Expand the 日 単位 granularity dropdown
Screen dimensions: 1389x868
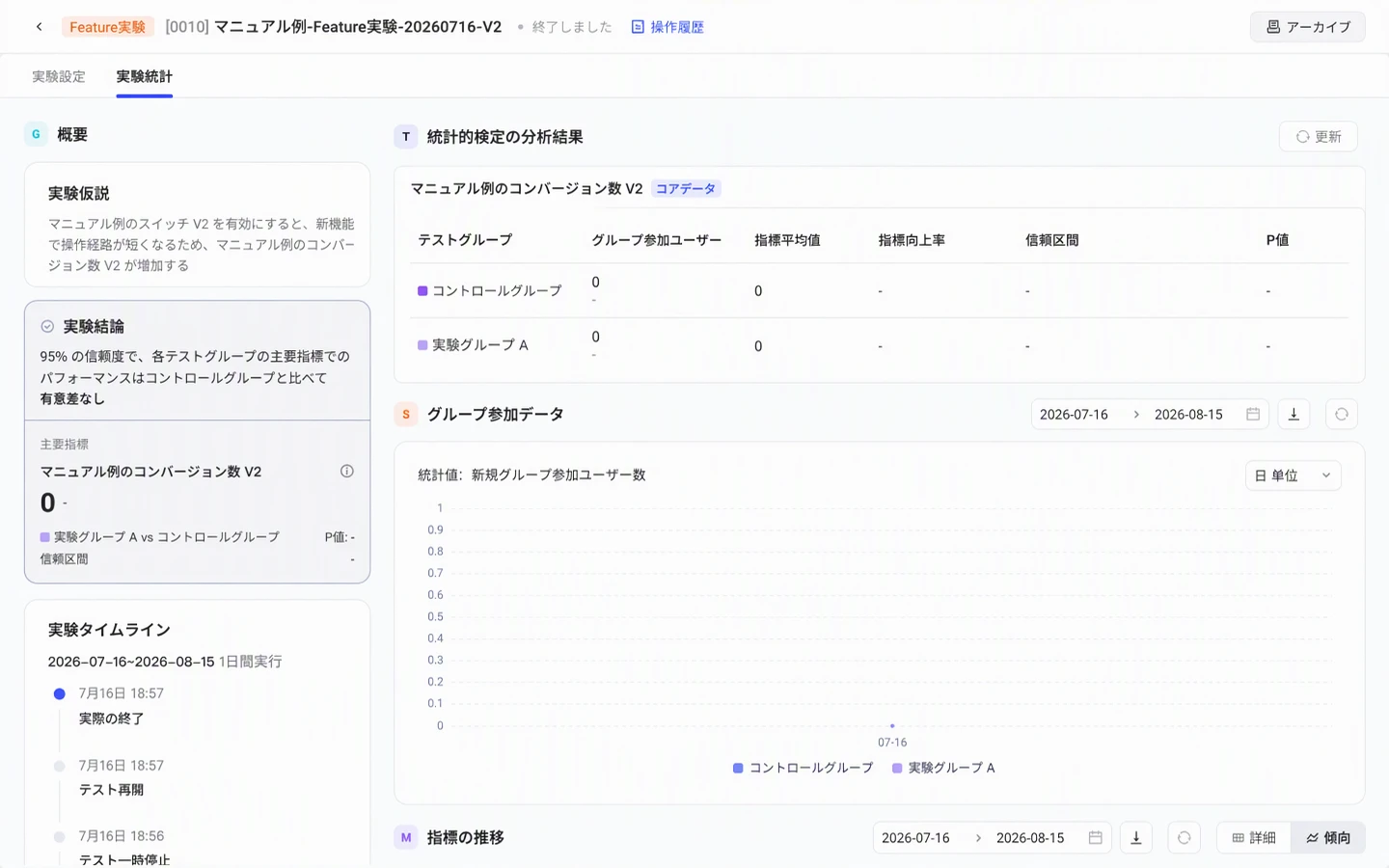tap(1293, 475)
